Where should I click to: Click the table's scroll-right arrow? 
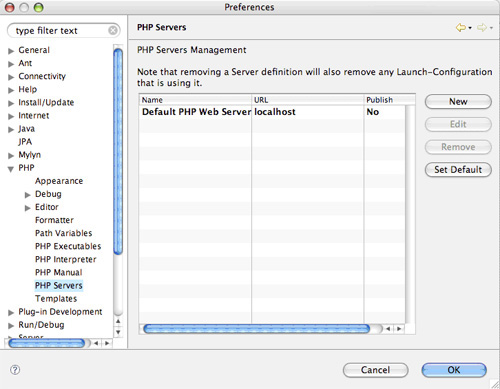[399, 329]
